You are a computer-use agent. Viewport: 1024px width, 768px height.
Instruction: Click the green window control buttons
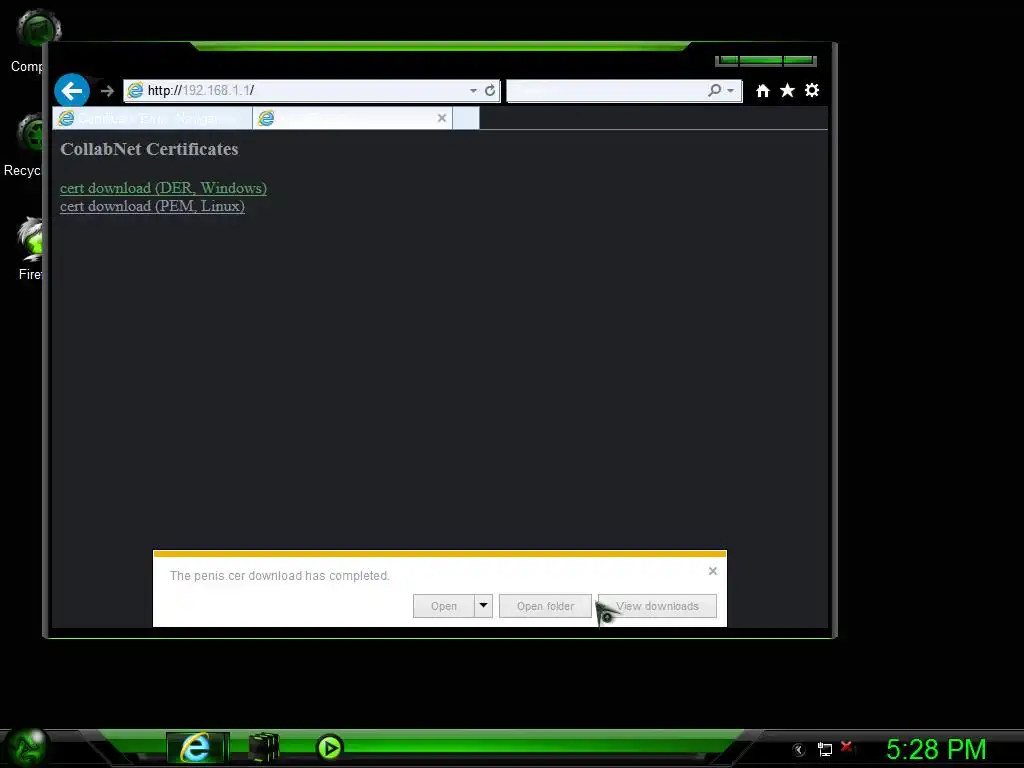tap(766, 61)
